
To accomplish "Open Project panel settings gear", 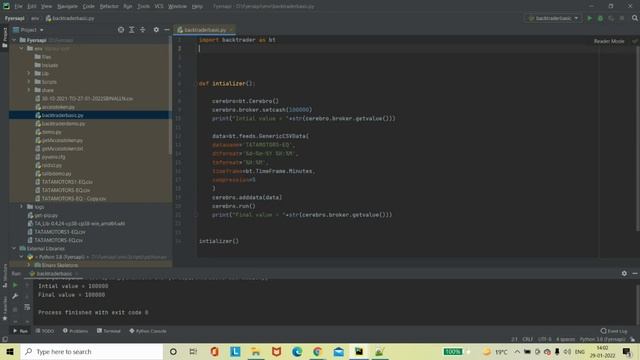I will 156,30.
